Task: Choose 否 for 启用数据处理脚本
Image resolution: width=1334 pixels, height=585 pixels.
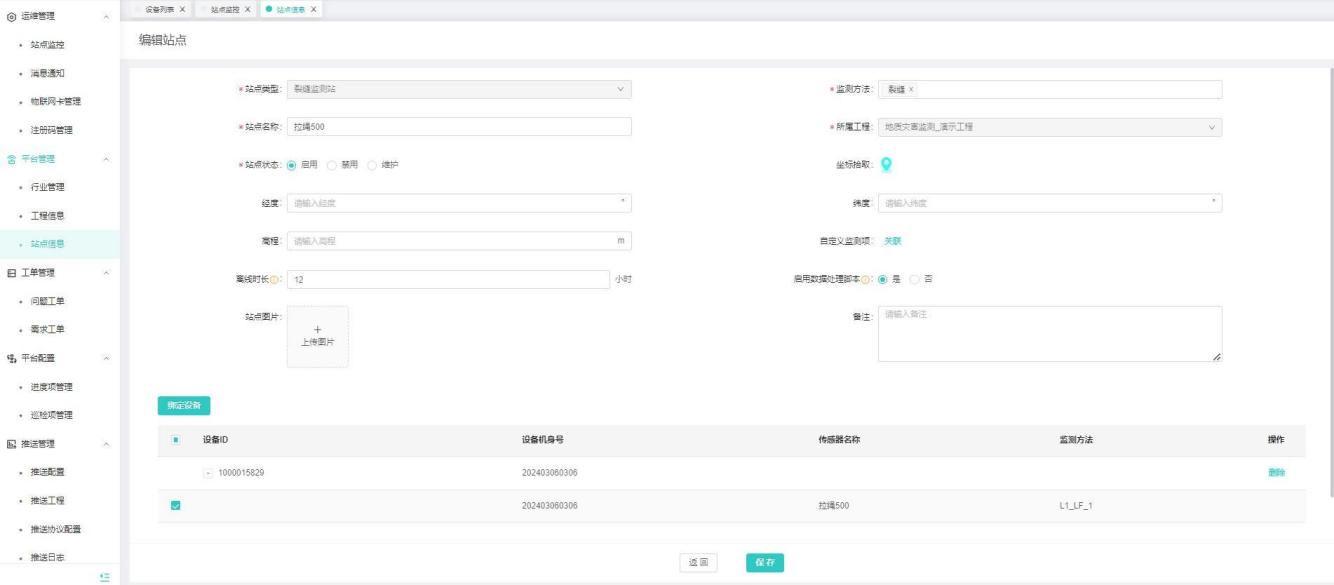Action: [914, 279]
